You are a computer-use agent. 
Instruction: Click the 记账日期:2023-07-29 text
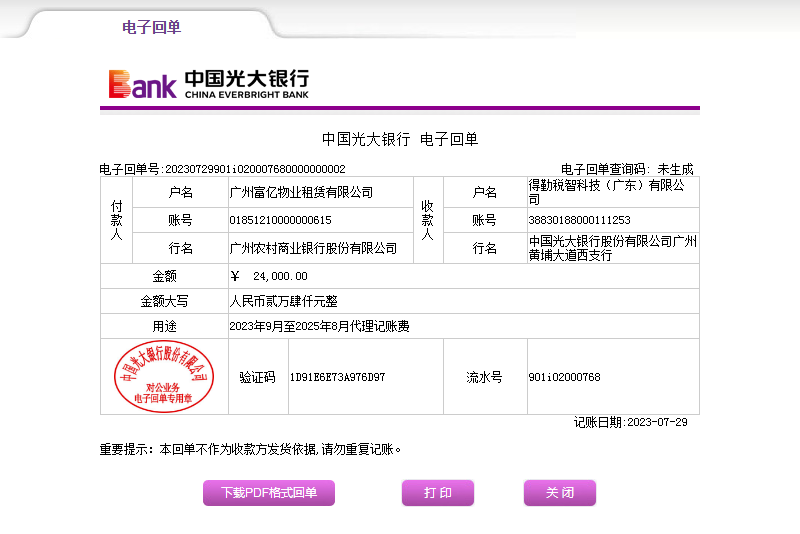(x=631, y=422)
